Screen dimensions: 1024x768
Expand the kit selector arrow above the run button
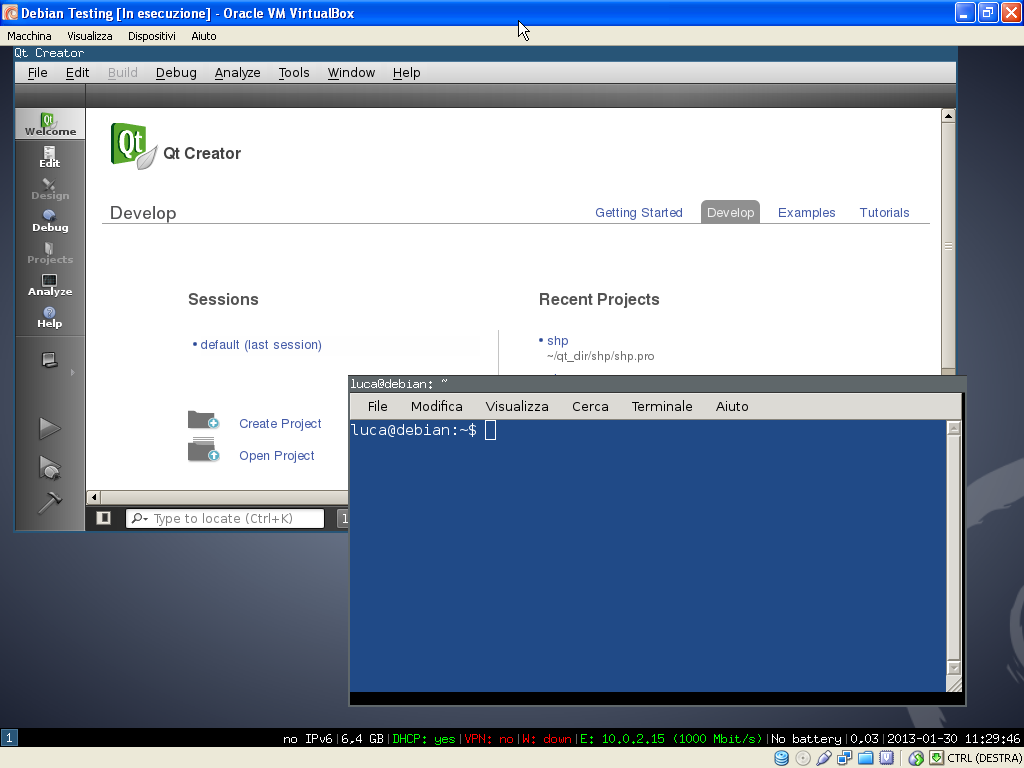click(x=72, y=371)
